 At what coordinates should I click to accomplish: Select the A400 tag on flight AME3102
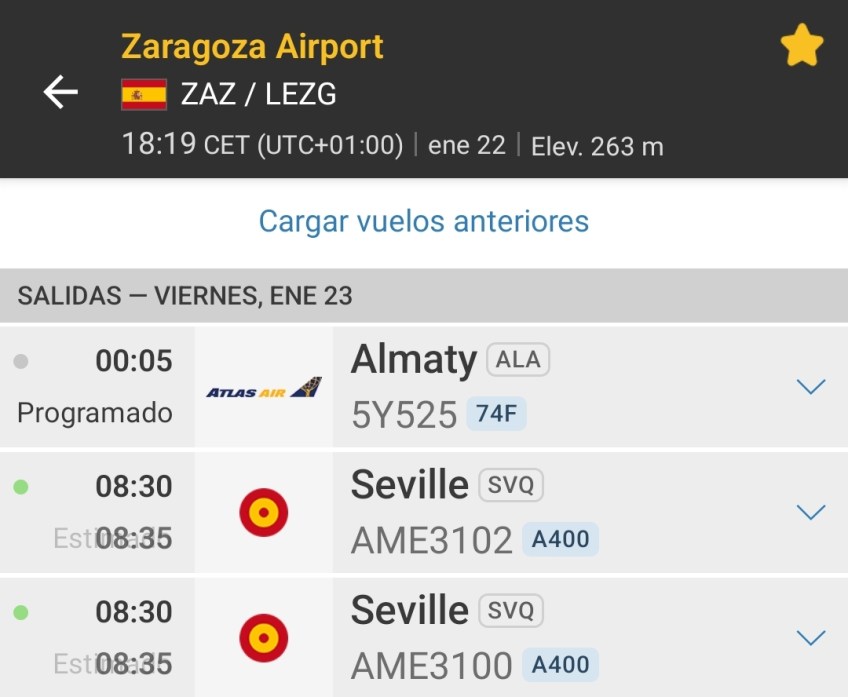point(560,539)
